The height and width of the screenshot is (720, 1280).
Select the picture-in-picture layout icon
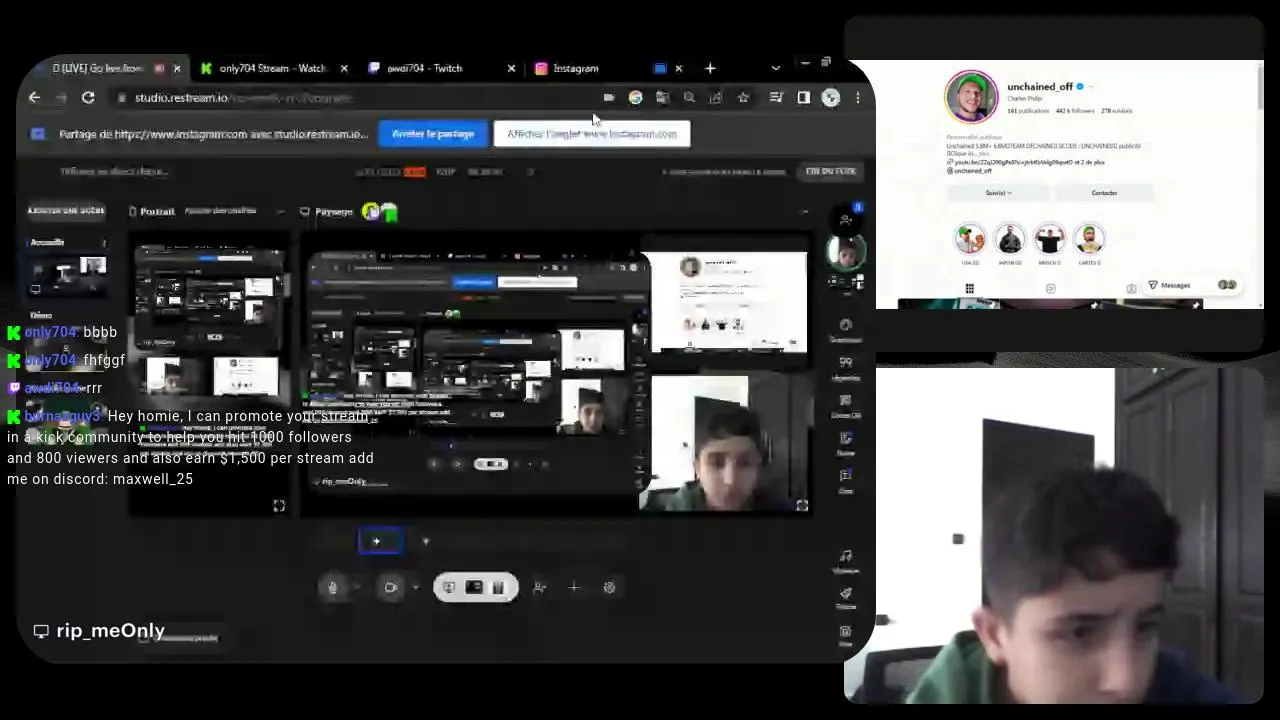point(474,588)
